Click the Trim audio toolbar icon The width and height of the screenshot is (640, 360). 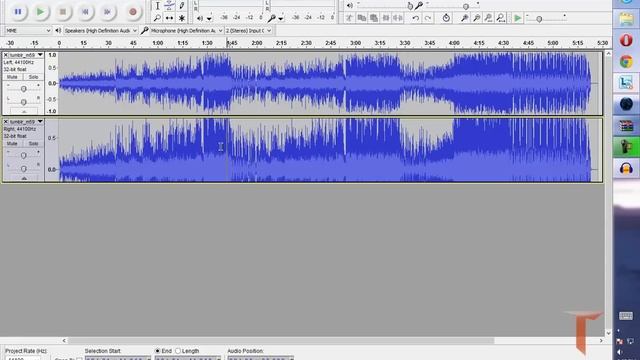(x=349, y=18)
